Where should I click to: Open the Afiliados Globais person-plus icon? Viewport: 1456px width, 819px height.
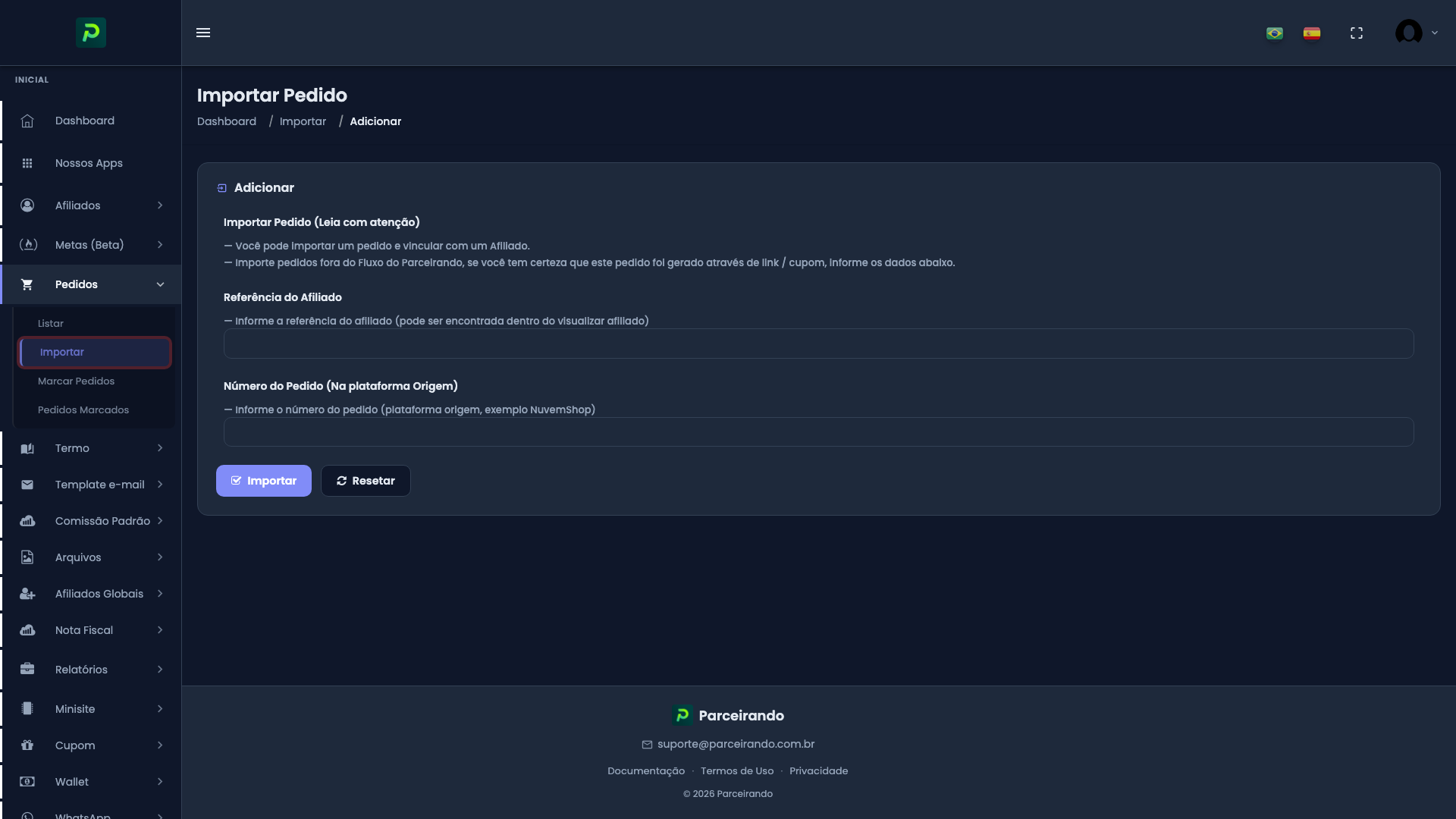tap(27, 593)
